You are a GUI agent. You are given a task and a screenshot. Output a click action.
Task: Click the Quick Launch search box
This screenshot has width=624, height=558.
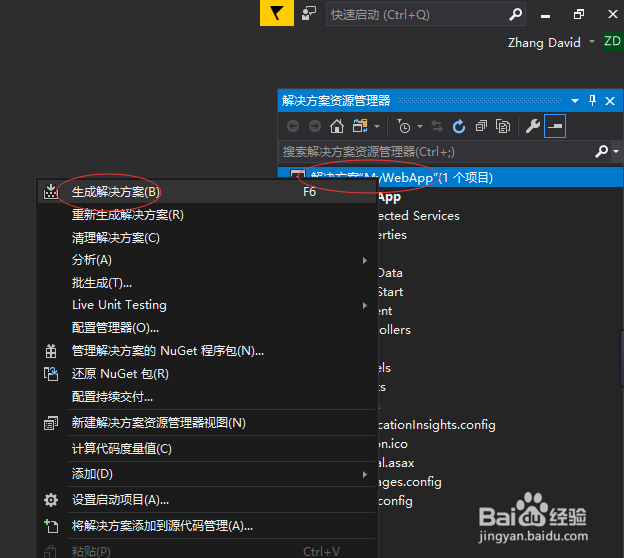(425, 14)
